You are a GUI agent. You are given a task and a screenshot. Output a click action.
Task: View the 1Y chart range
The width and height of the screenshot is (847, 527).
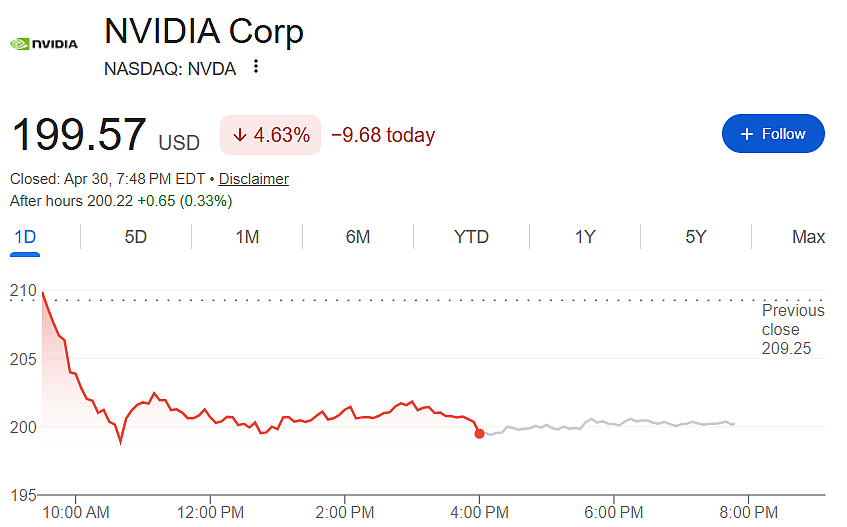[585, 237]
